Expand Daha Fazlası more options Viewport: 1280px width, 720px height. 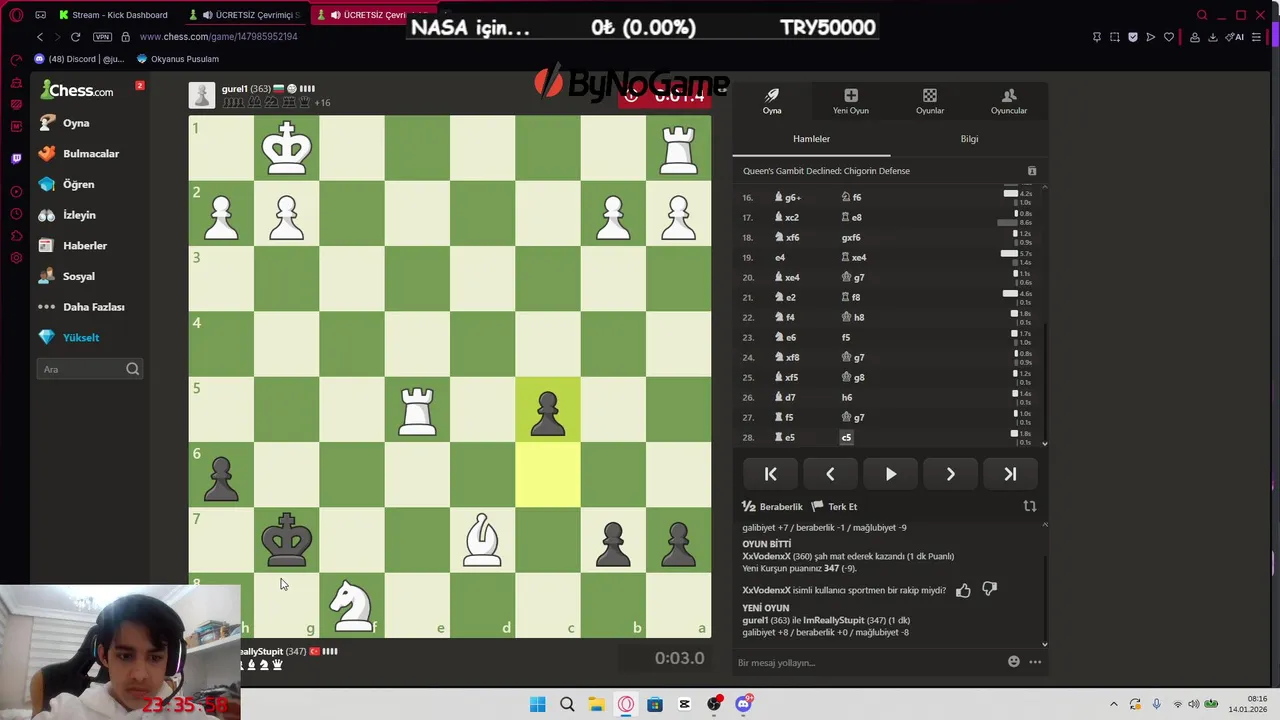tap(82, 307)
